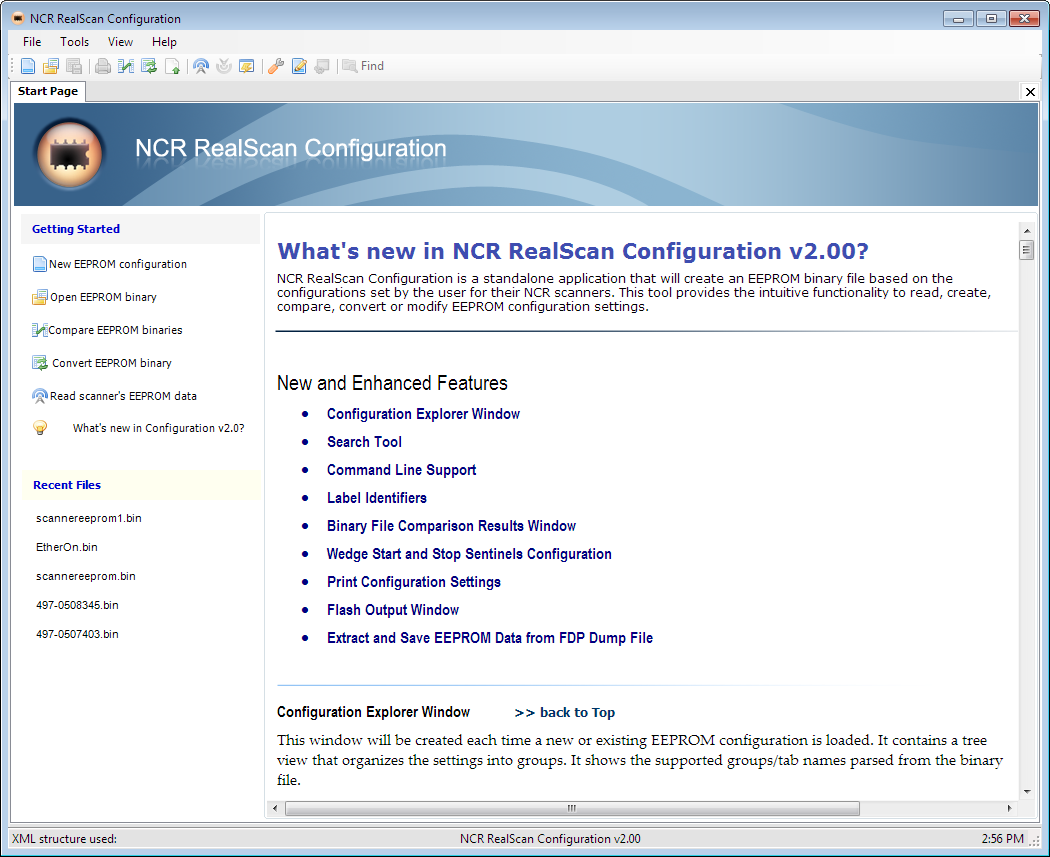Open the Tools menu

pyautogui.click(x=74, y=42)
